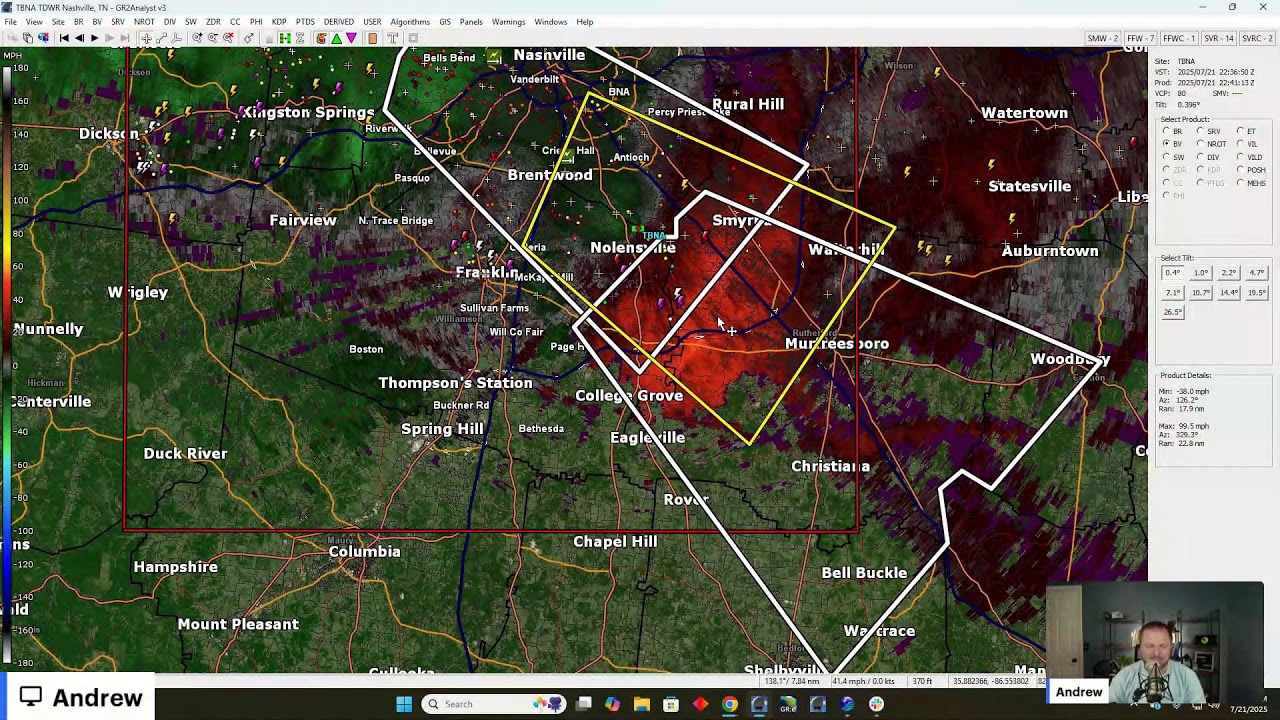Select the POSH product radio button
The image size is (1280, 720).
coord(1240,169)
